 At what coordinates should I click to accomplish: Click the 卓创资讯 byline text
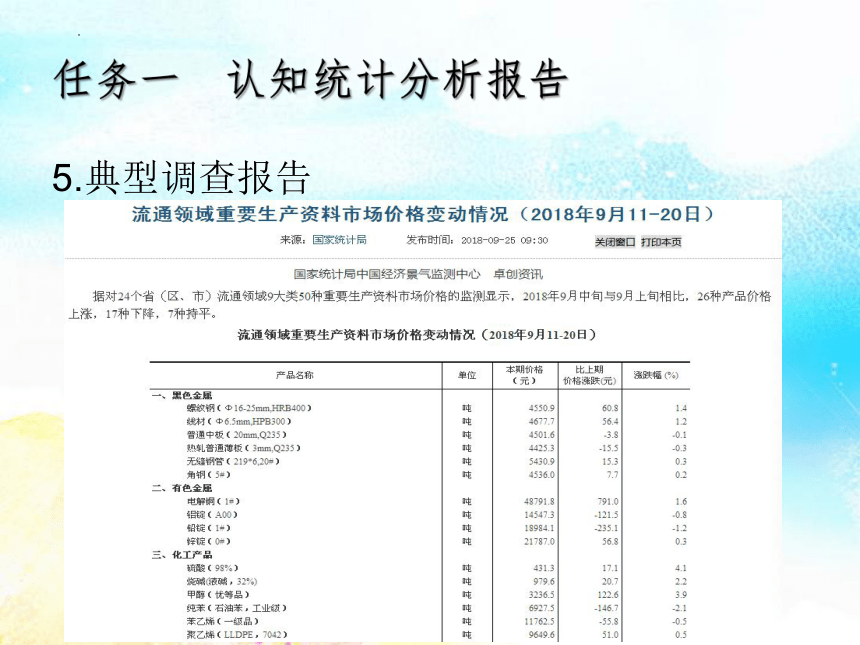(x=518, y=274)
